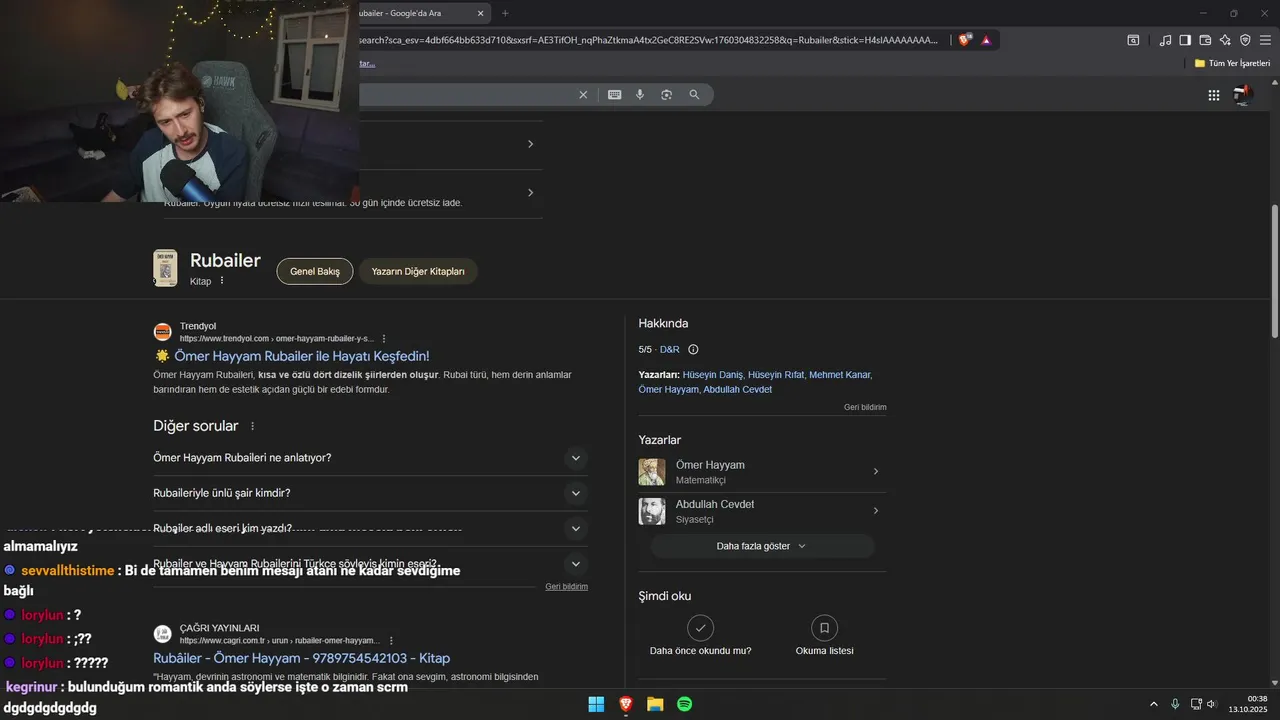
Task: Click Abdullah Cevdet portrait thumbnail
Action: [652, 511]
